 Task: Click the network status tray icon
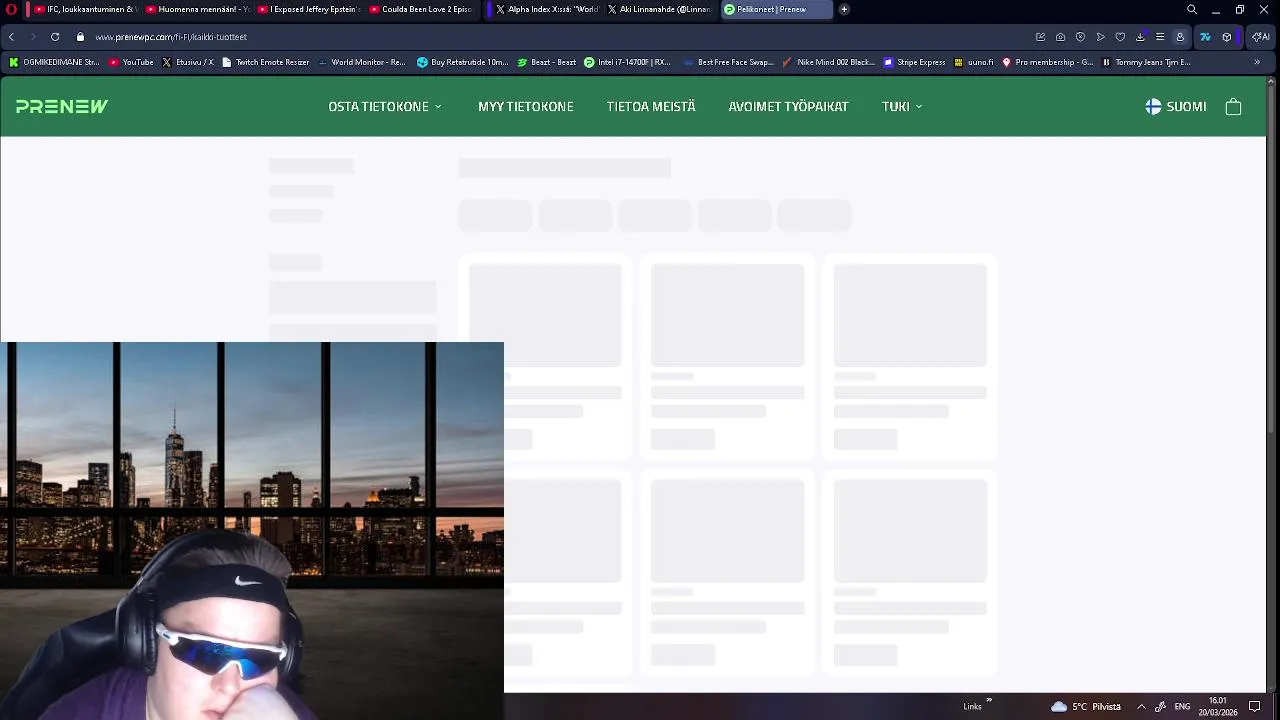pyautogui.click(x=1161, y=706)
